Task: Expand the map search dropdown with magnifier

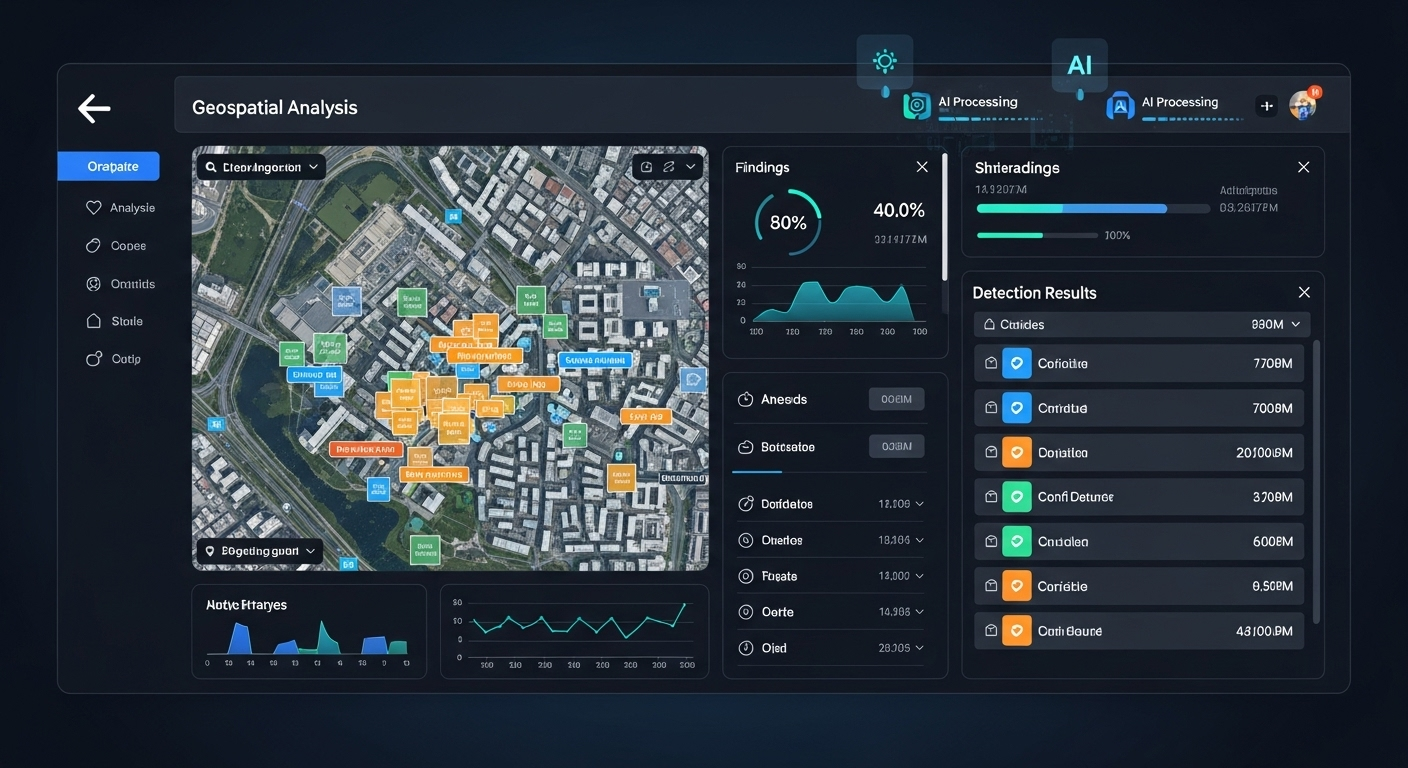Action: pos(261,167)
